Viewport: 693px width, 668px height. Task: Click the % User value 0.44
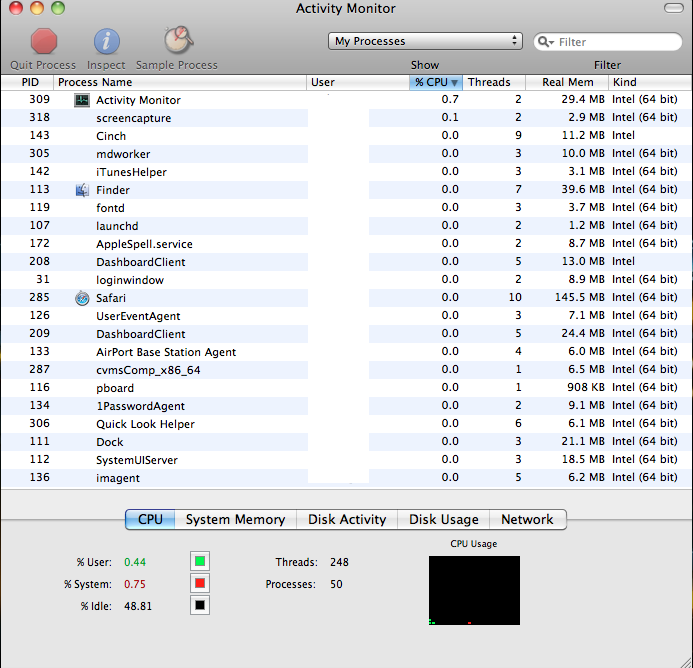(x=135, y=562)
